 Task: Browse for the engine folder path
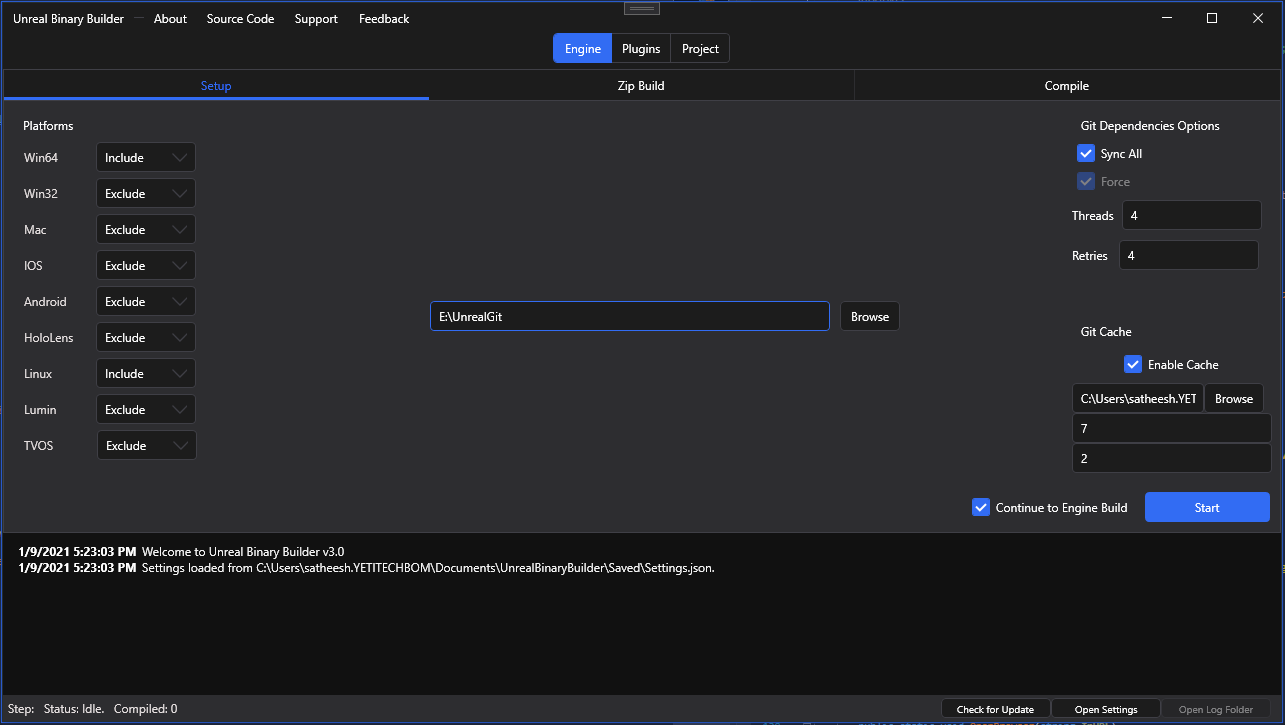[870, 316]
